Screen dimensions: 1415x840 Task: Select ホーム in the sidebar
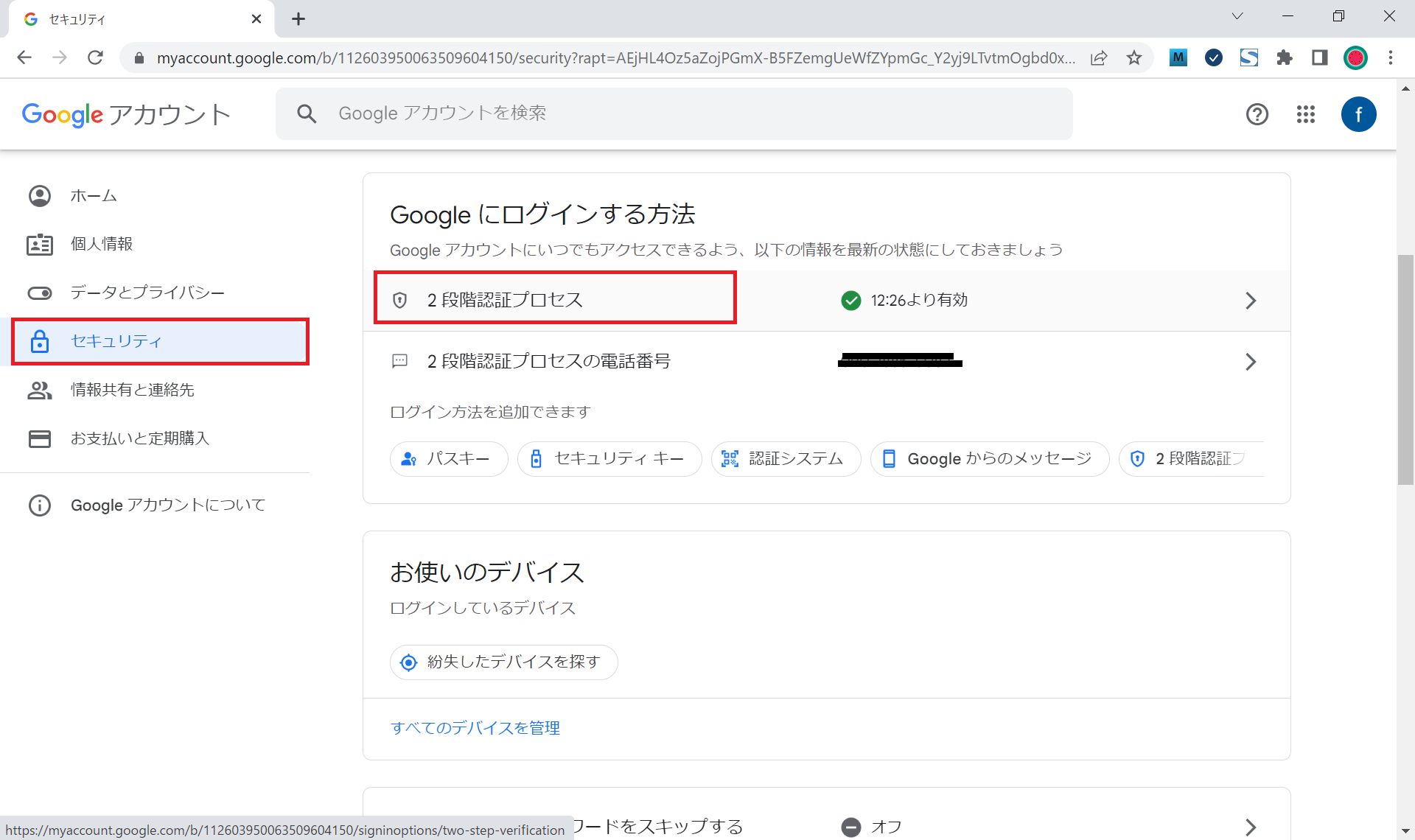[x=94, y=196]
